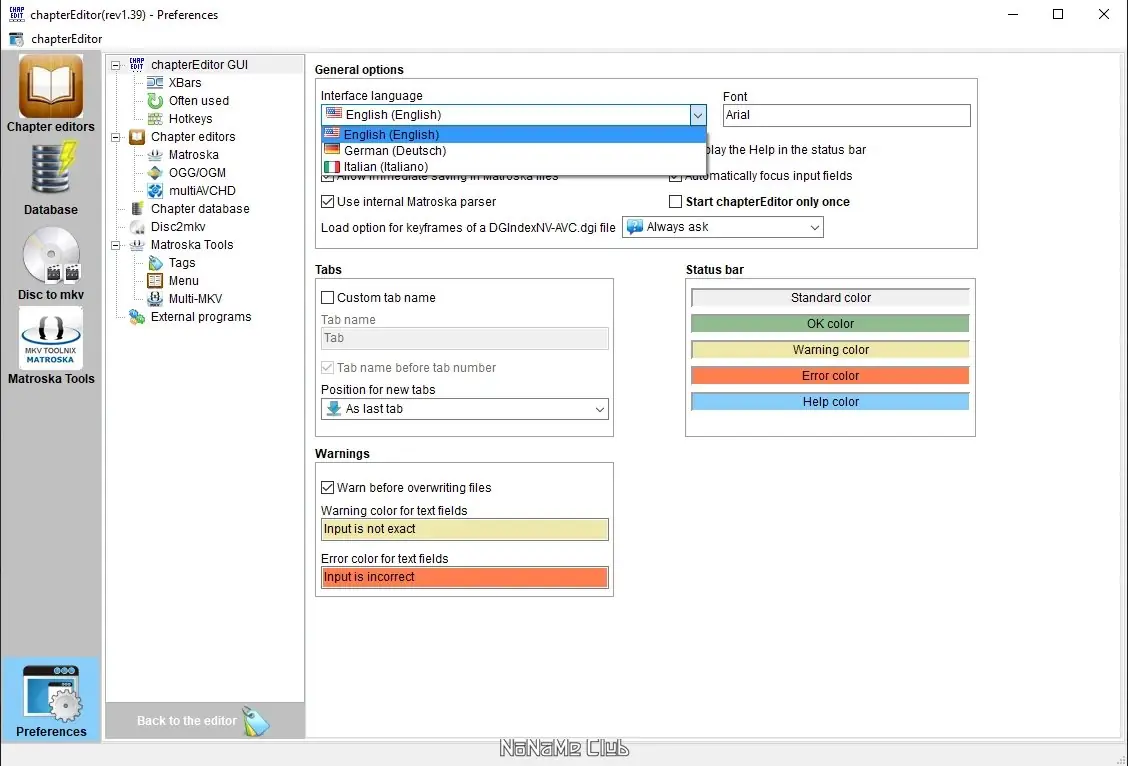Click the US flag icon in language combo
The height and width of the screenshot is (766, 1128).
(x=334, y=114)
